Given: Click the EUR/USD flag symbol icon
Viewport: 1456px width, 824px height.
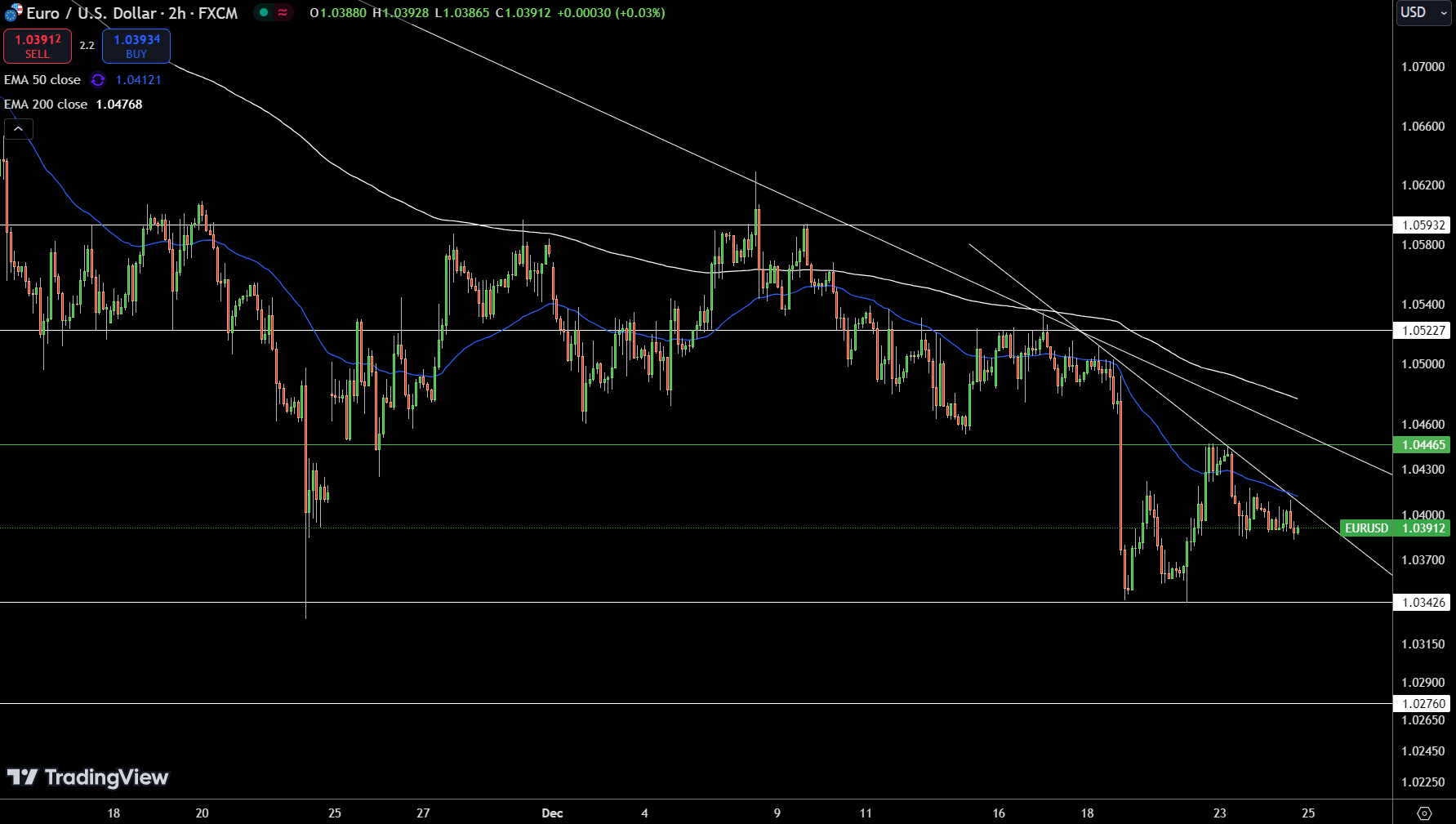Looking at the screenshot, I should click(x=13, y=13).
